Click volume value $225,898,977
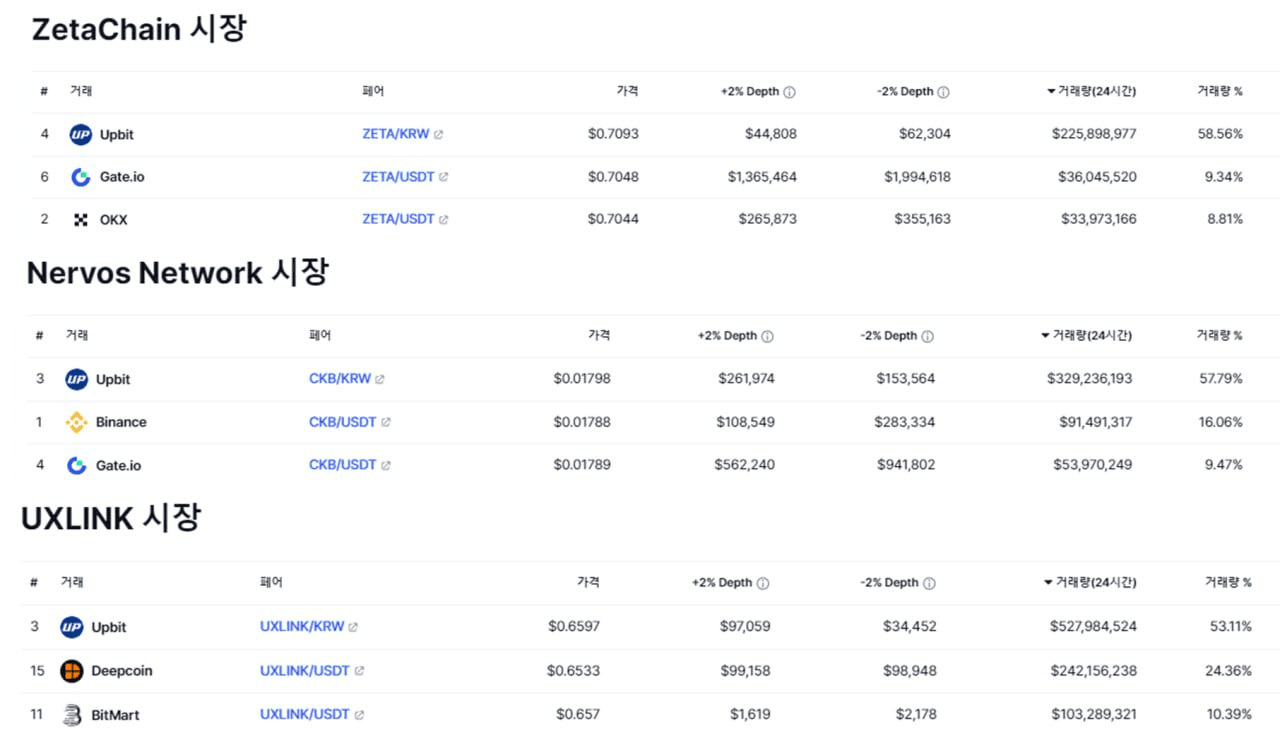The image size is (1280, 735). 1094,134
